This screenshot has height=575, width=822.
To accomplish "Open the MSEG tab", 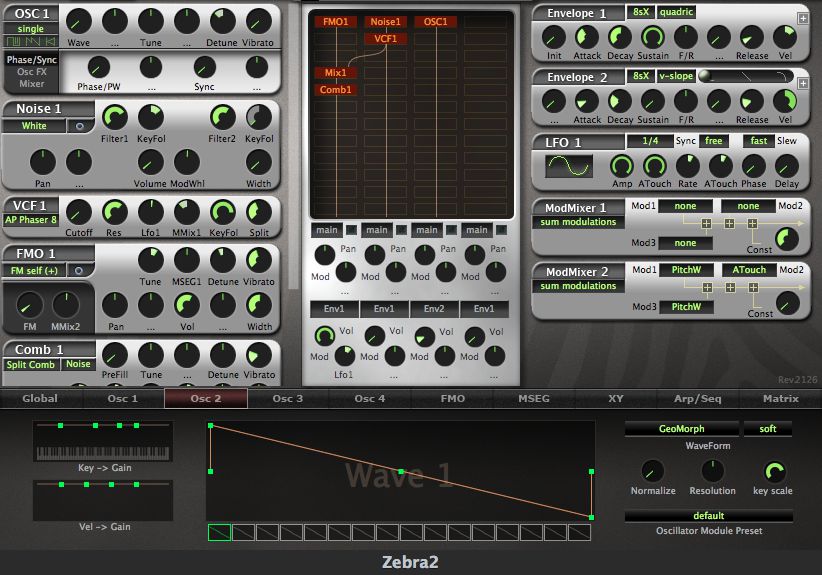I will click(x=534, y=398).
